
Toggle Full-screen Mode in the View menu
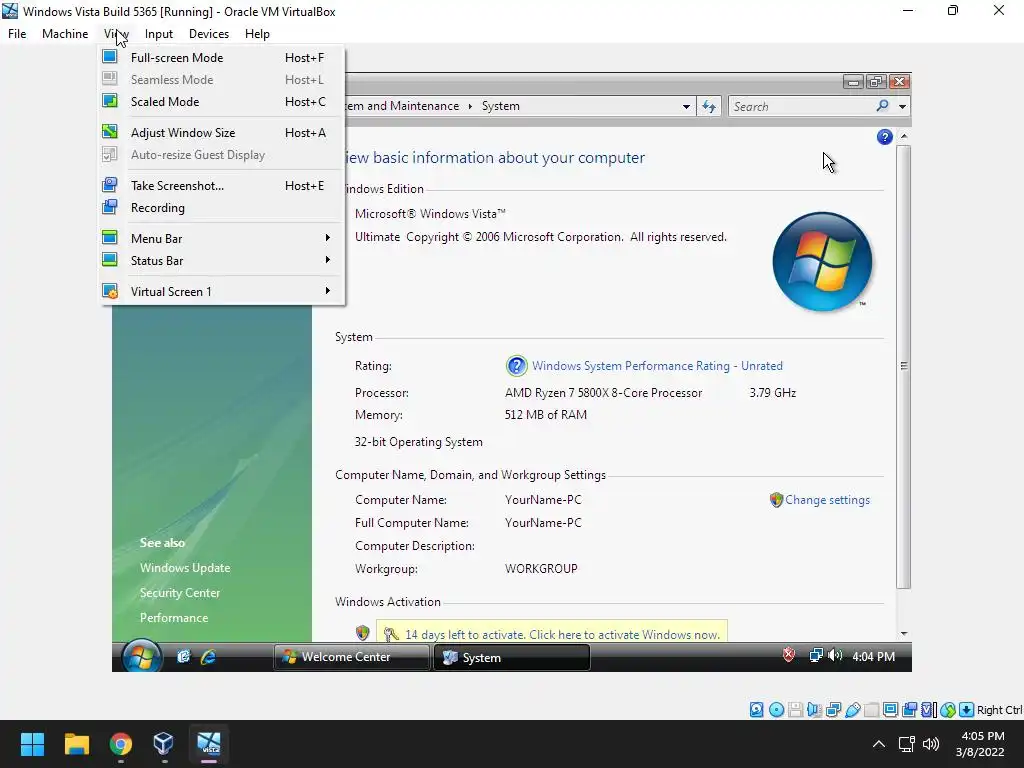[x=222, y=57]
